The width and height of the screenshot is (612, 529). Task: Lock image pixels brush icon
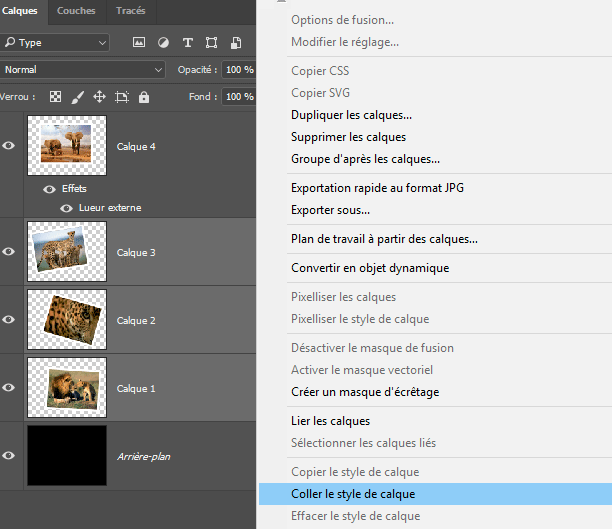[x=78, y=97]
